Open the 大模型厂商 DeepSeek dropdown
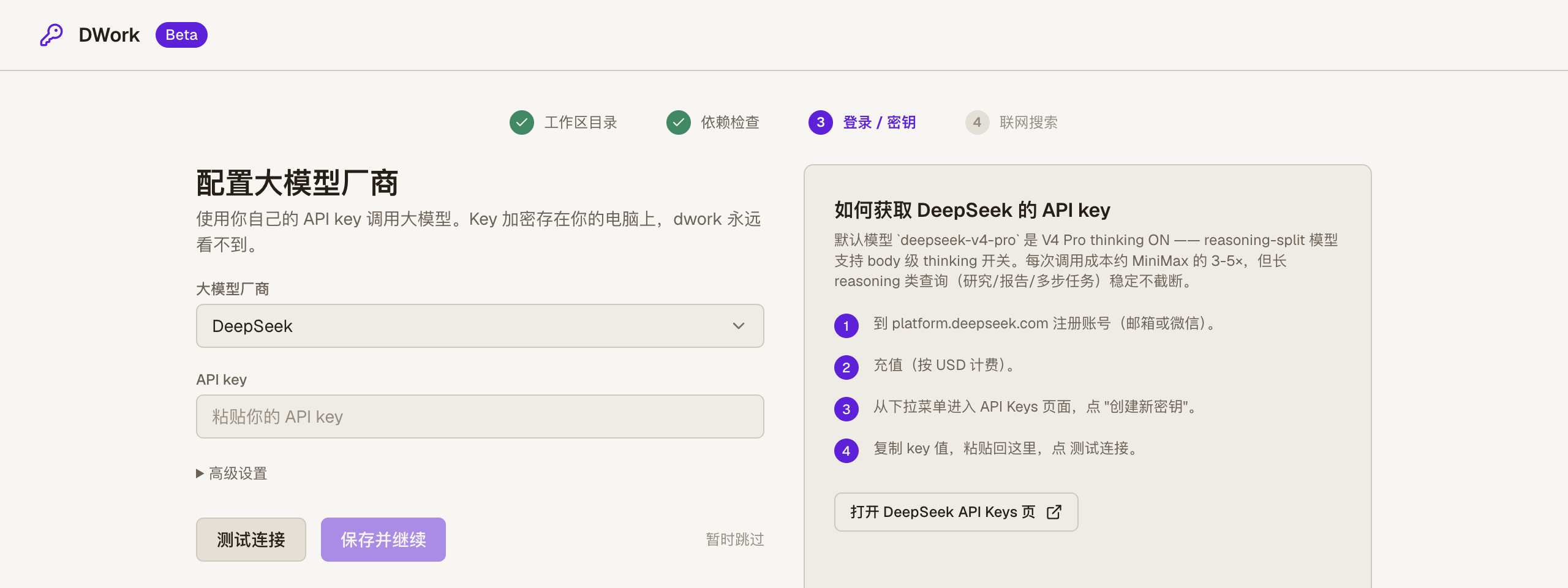The width and height of the screenshot is (1568, 588). coord(480,326)
